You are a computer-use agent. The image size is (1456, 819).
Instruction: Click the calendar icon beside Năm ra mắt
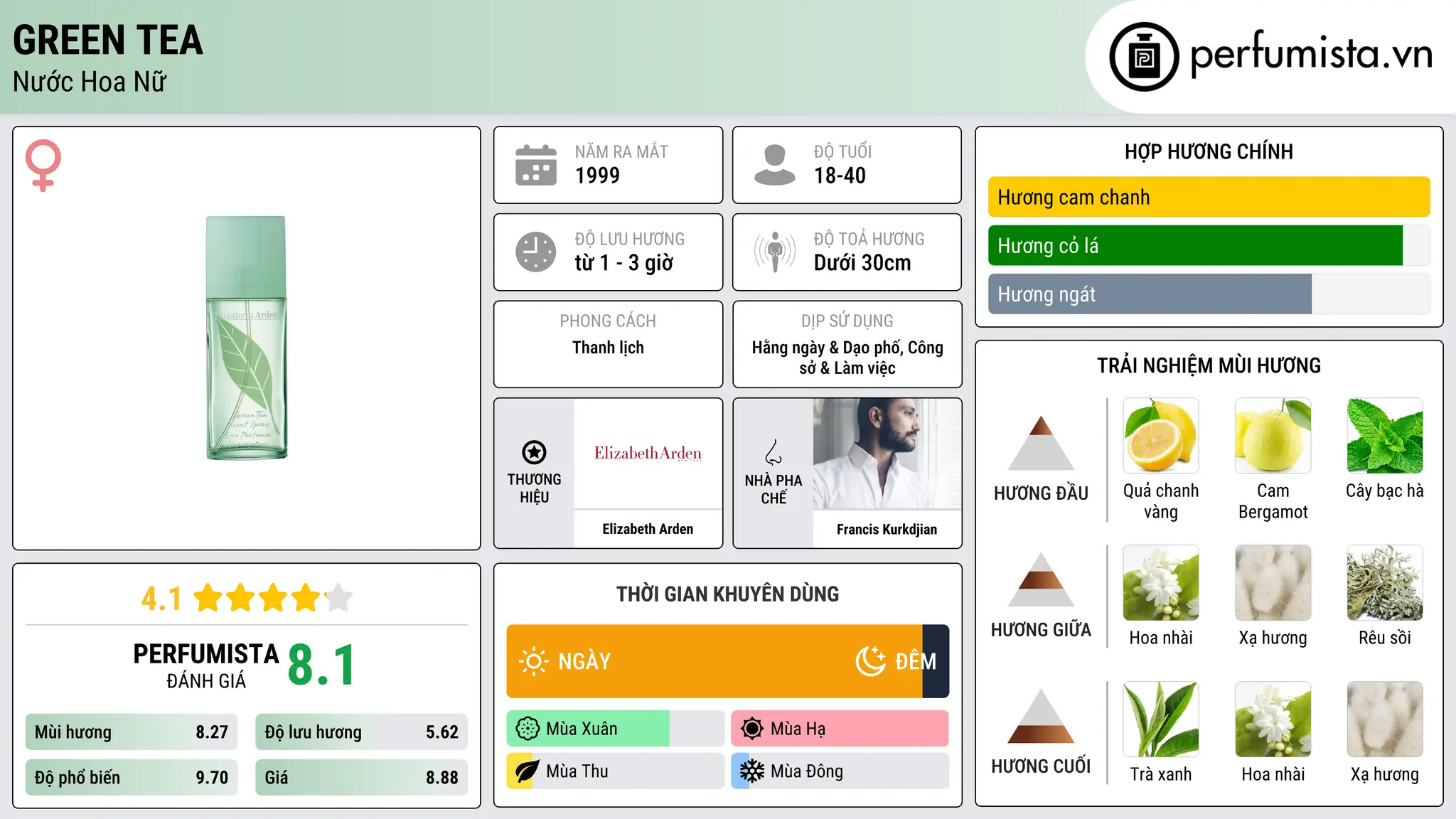[536, 165]
